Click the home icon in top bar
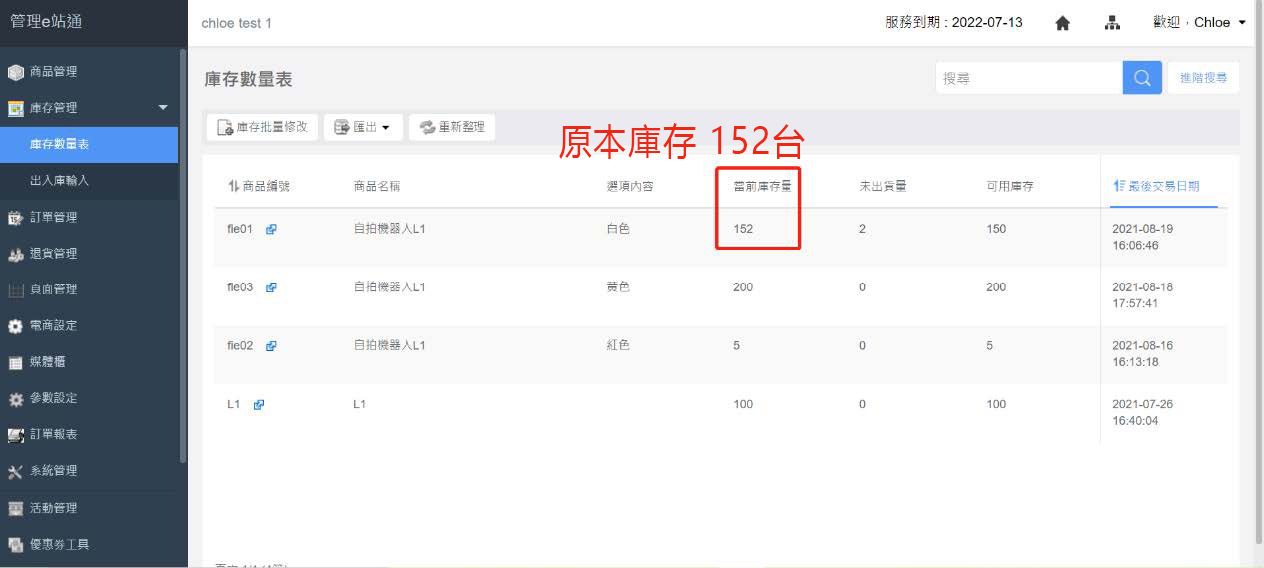1264x568 pixels. click(x=1062, y=23)
